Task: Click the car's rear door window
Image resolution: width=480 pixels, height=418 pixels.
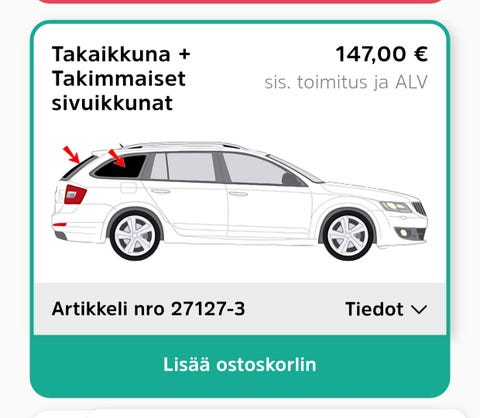Action: [191, 167]
